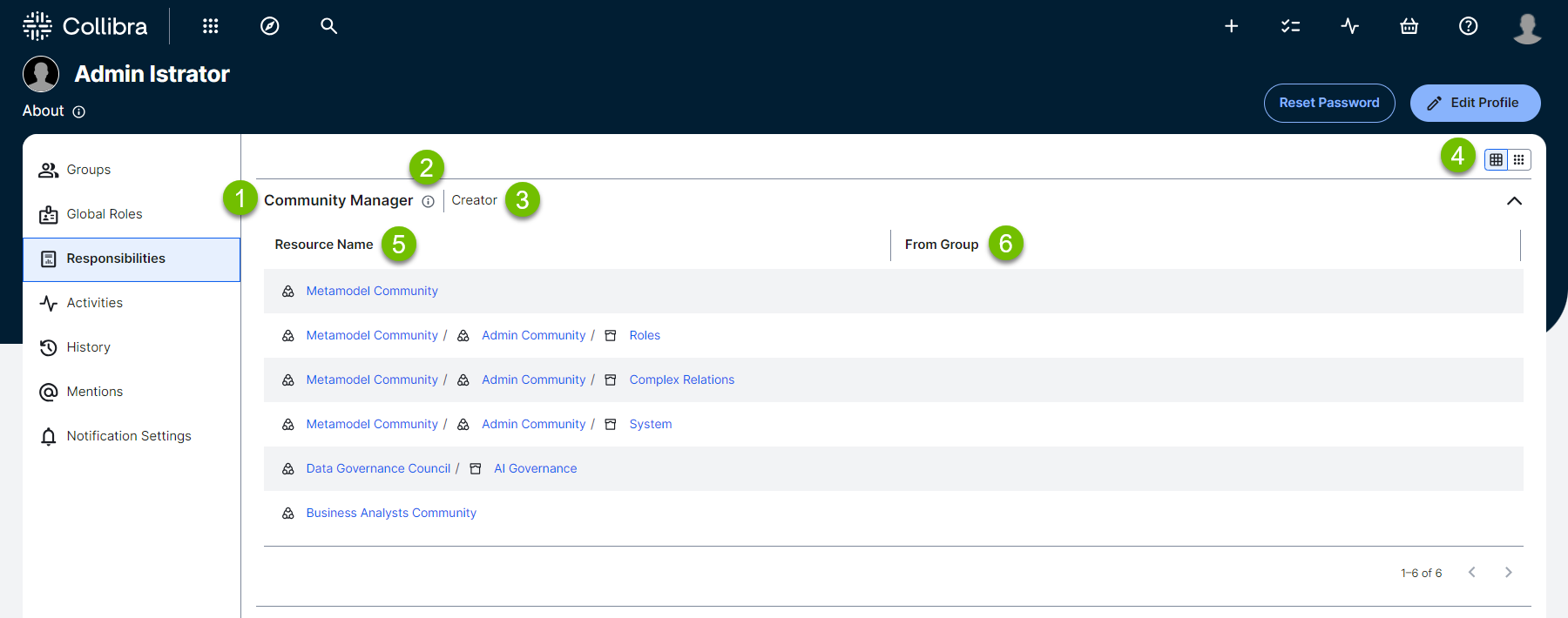Go to next page of results
The width and height of the screenshot is (1568, 618).
[1508, 572]
